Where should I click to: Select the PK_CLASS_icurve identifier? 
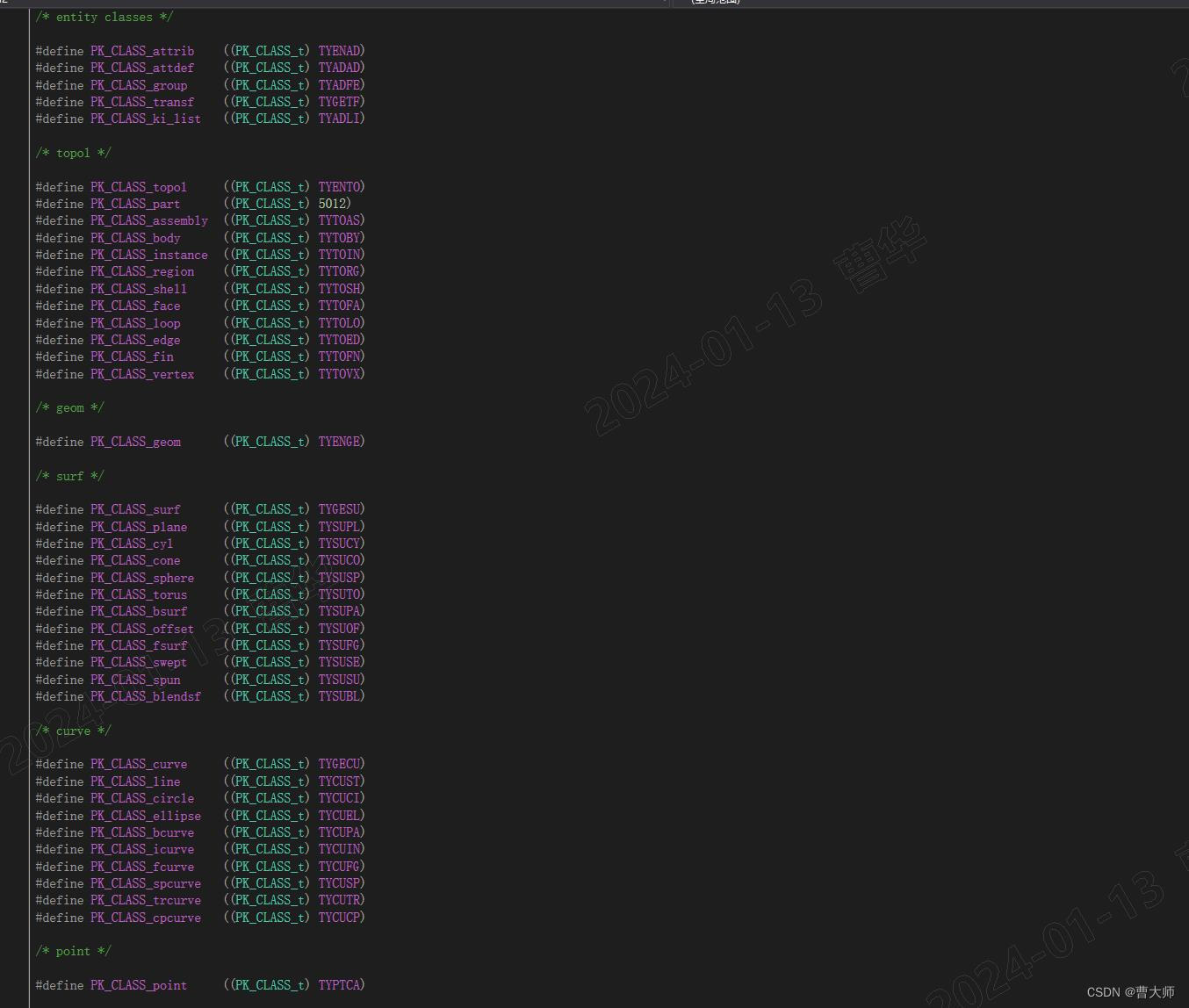point(142,849)
